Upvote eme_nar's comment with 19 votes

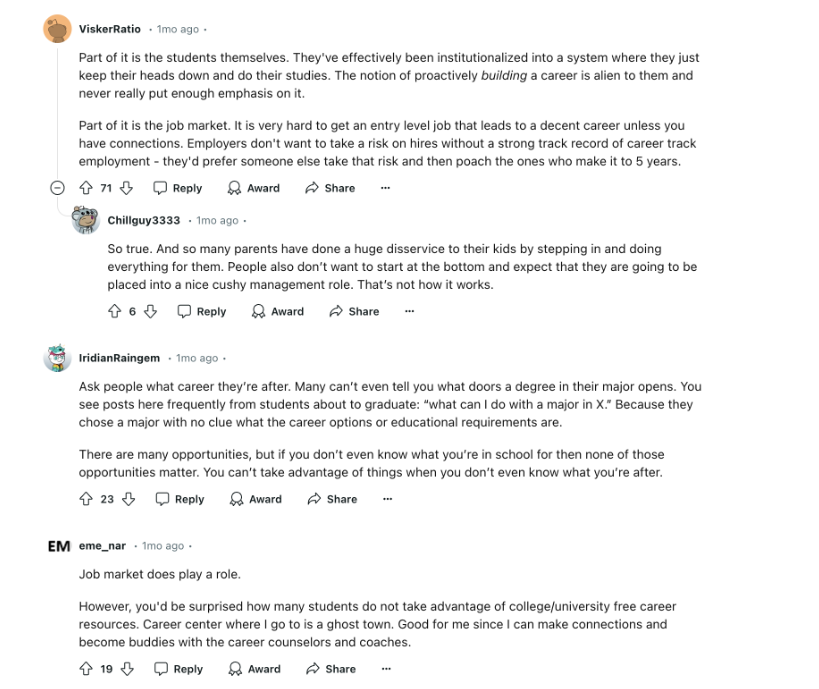click(x=86, y=669)
